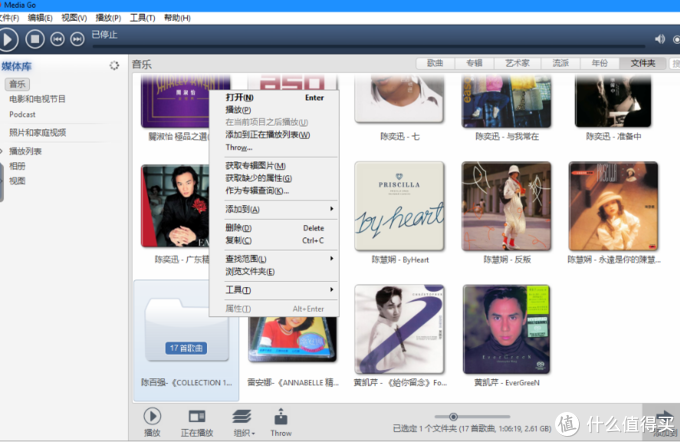Select 相册 in the sidebar
The width and height of the screenshot is (680, 442).
coord(17,166)
